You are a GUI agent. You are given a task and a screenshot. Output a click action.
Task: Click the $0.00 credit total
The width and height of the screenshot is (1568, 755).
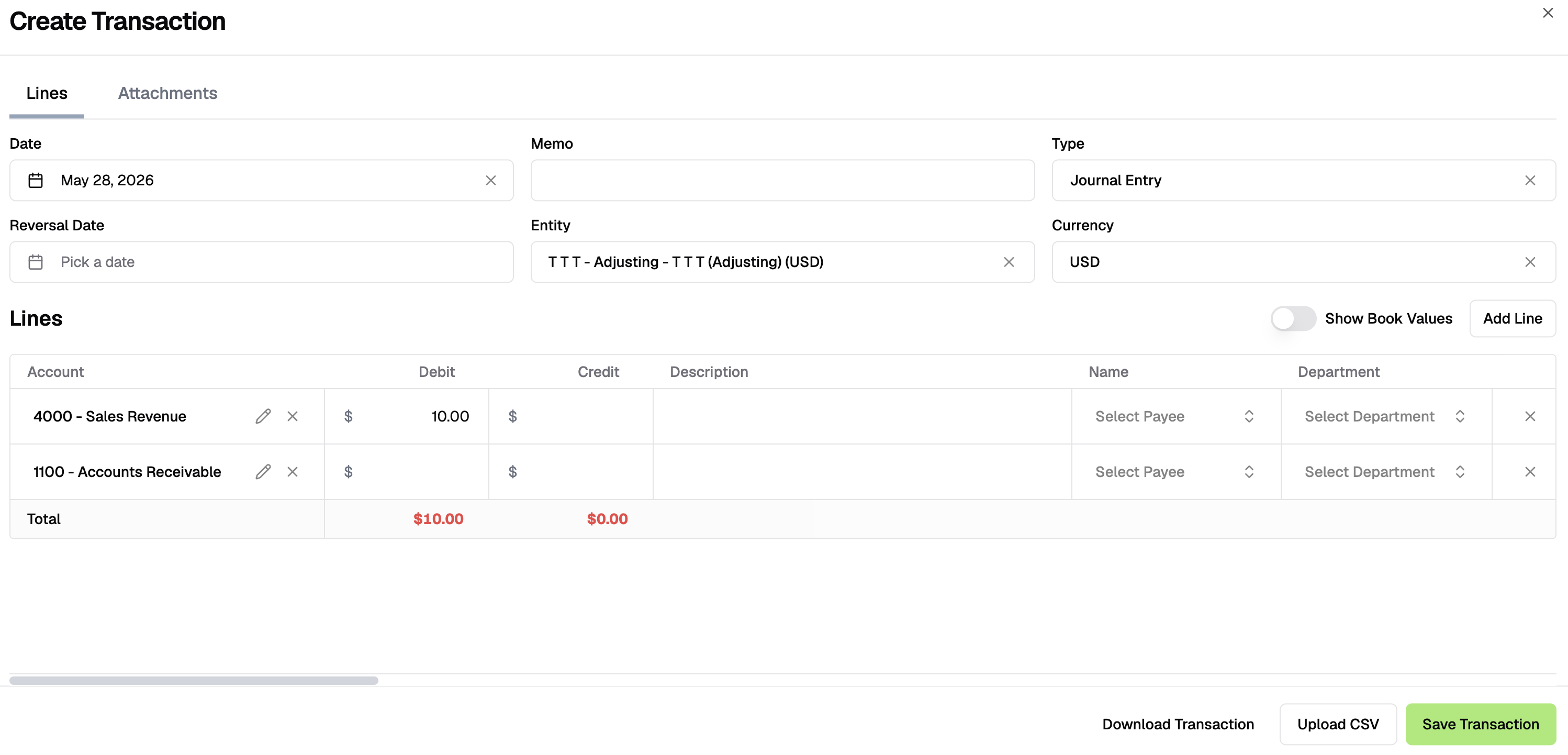pyautogui.click(x=607, y=519)
